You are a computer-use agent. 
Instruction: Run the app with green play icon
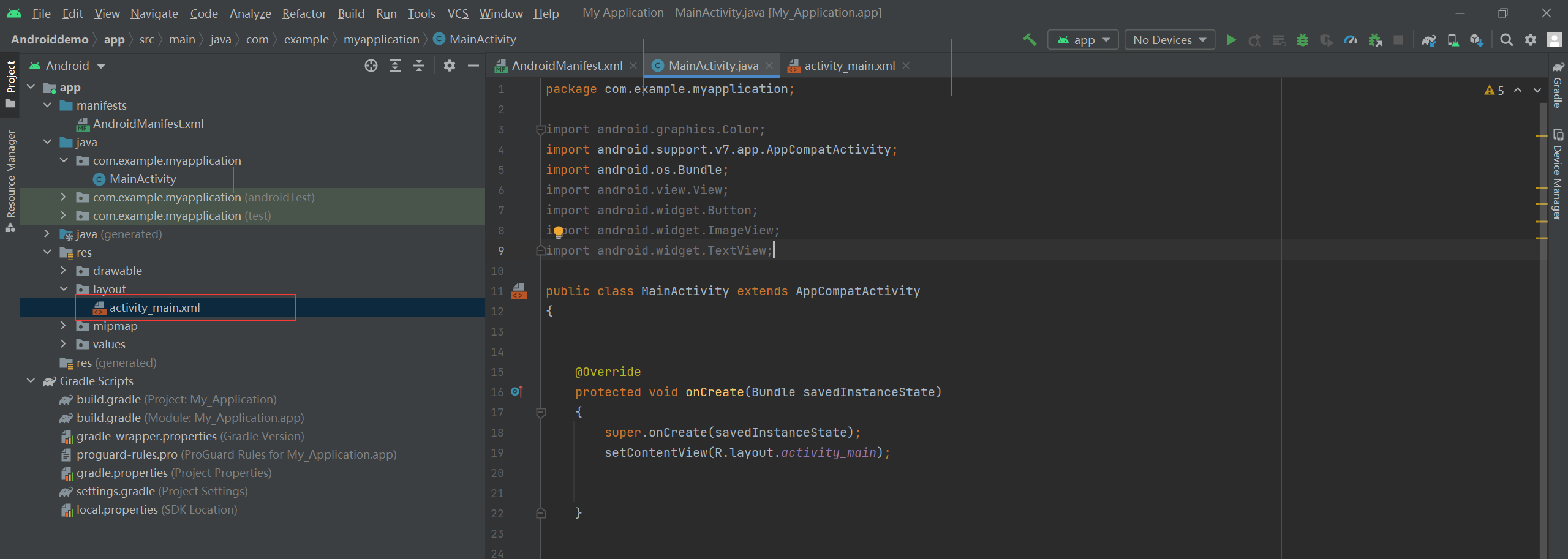tap(1231, 40)
